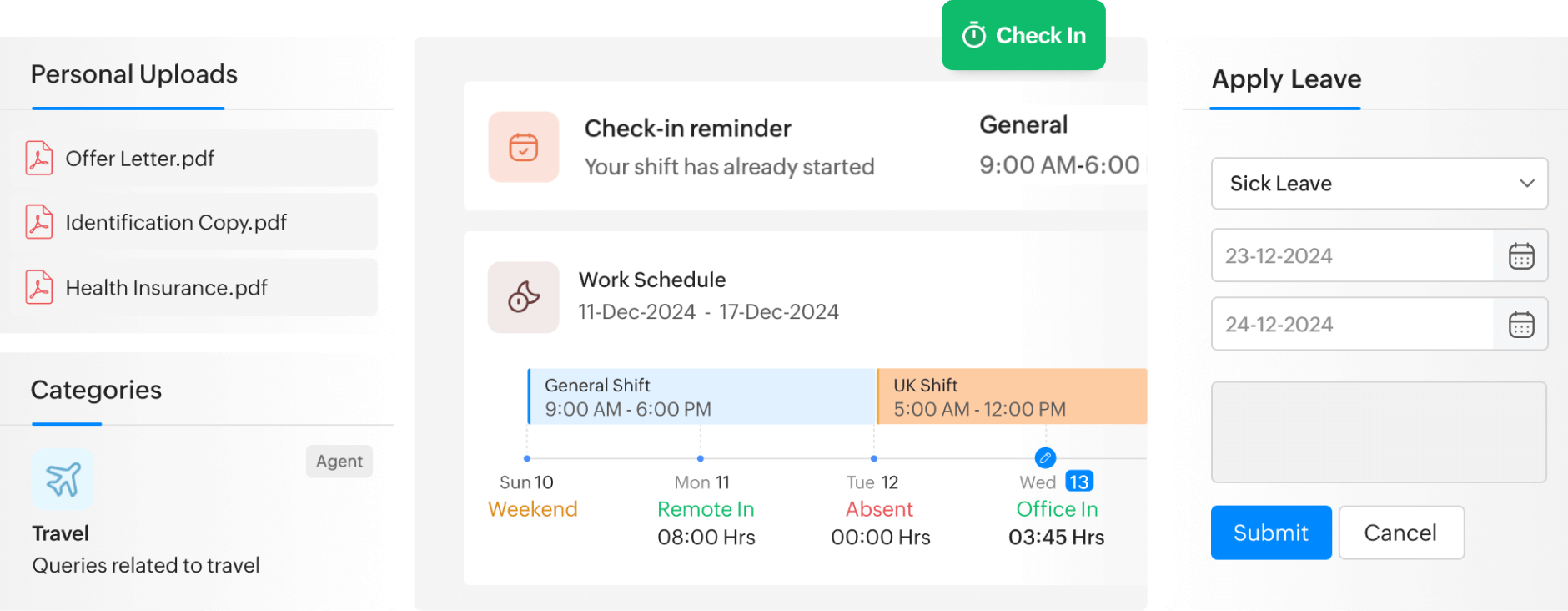The width and height of the screenshot is (1568, 611).
Task: Open the calendar picker for 23-12-2024
Action: point(1521,256)
